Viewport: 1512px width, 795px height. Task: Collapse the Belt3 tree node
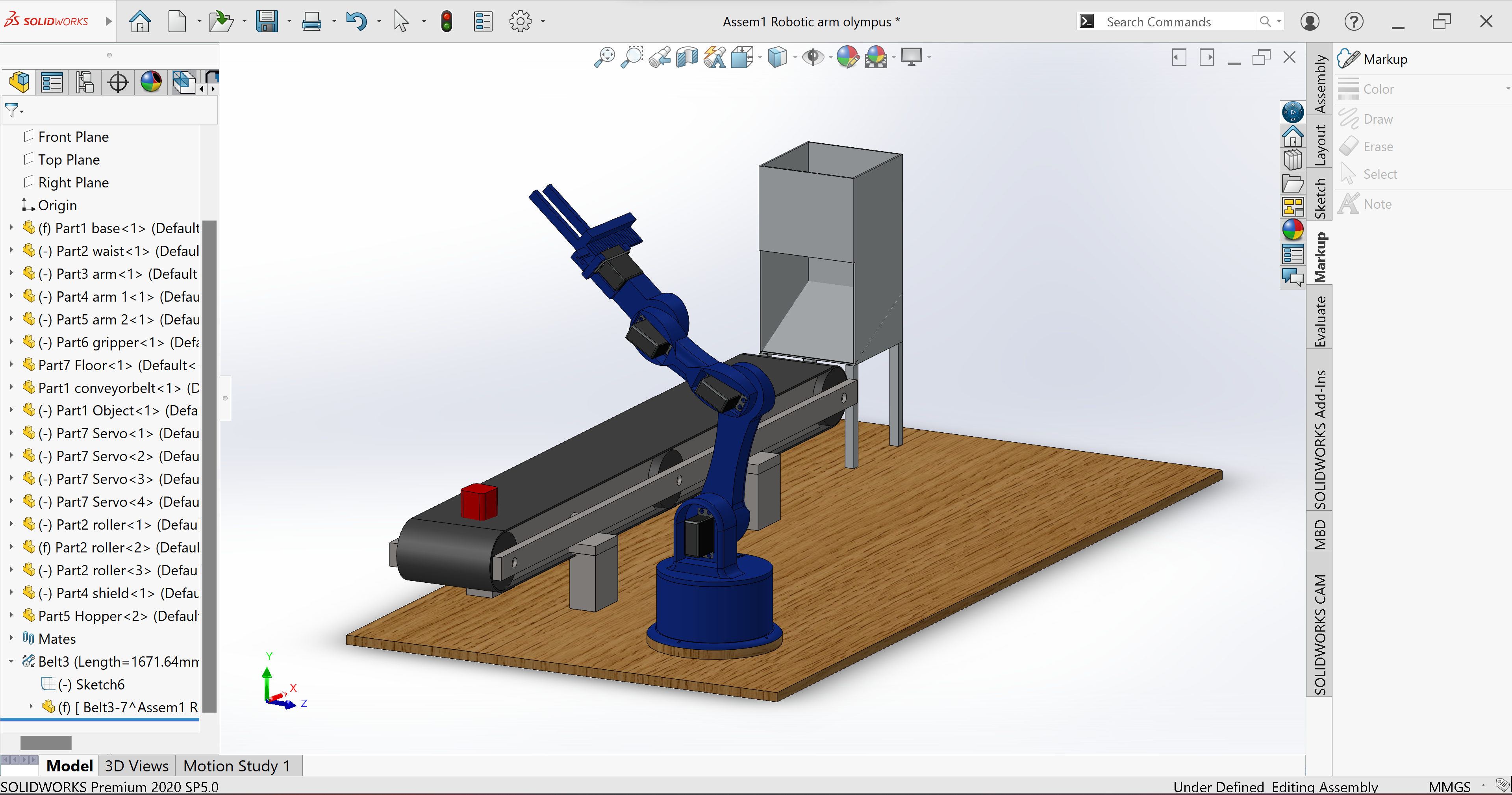[x=11, y=661]
